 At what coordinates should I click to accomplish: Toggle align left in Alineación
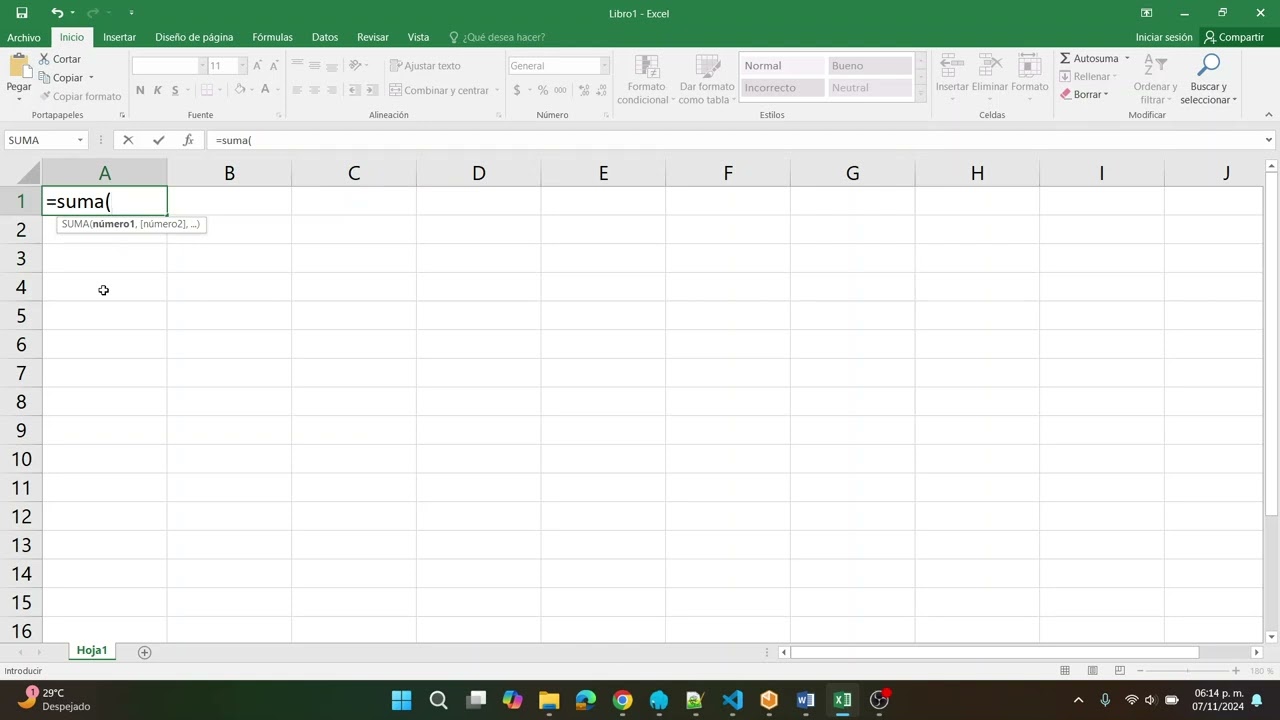(x=297, y=90)
